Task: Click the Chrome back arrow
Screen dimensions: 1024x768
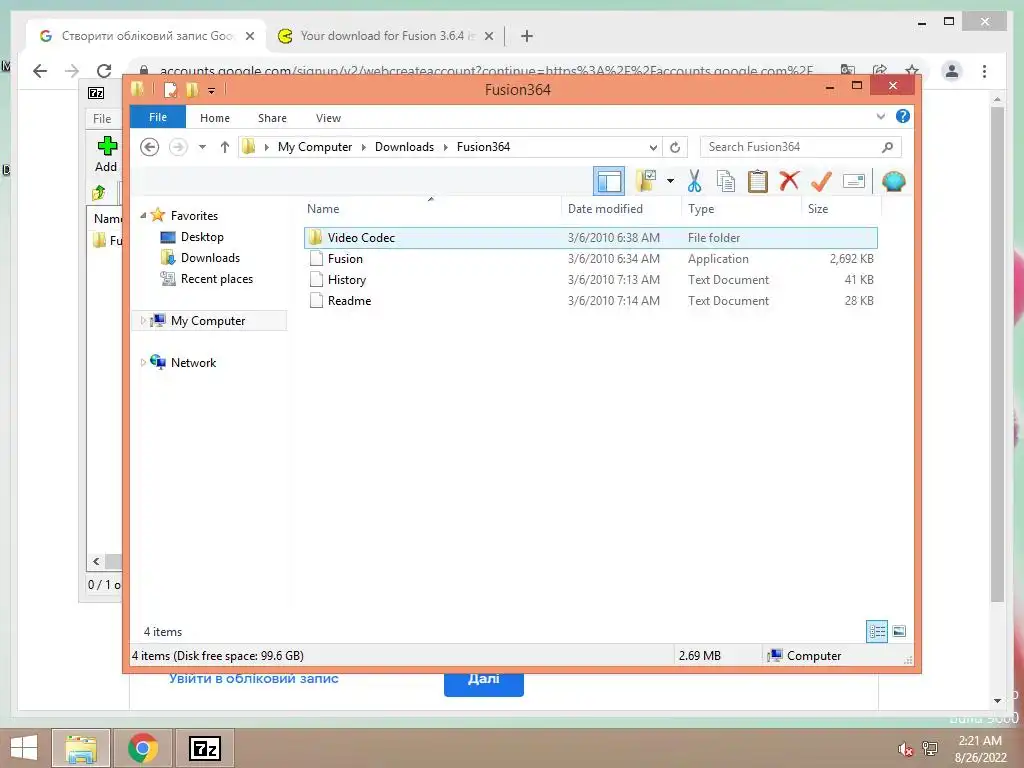Action: (40, 71)
